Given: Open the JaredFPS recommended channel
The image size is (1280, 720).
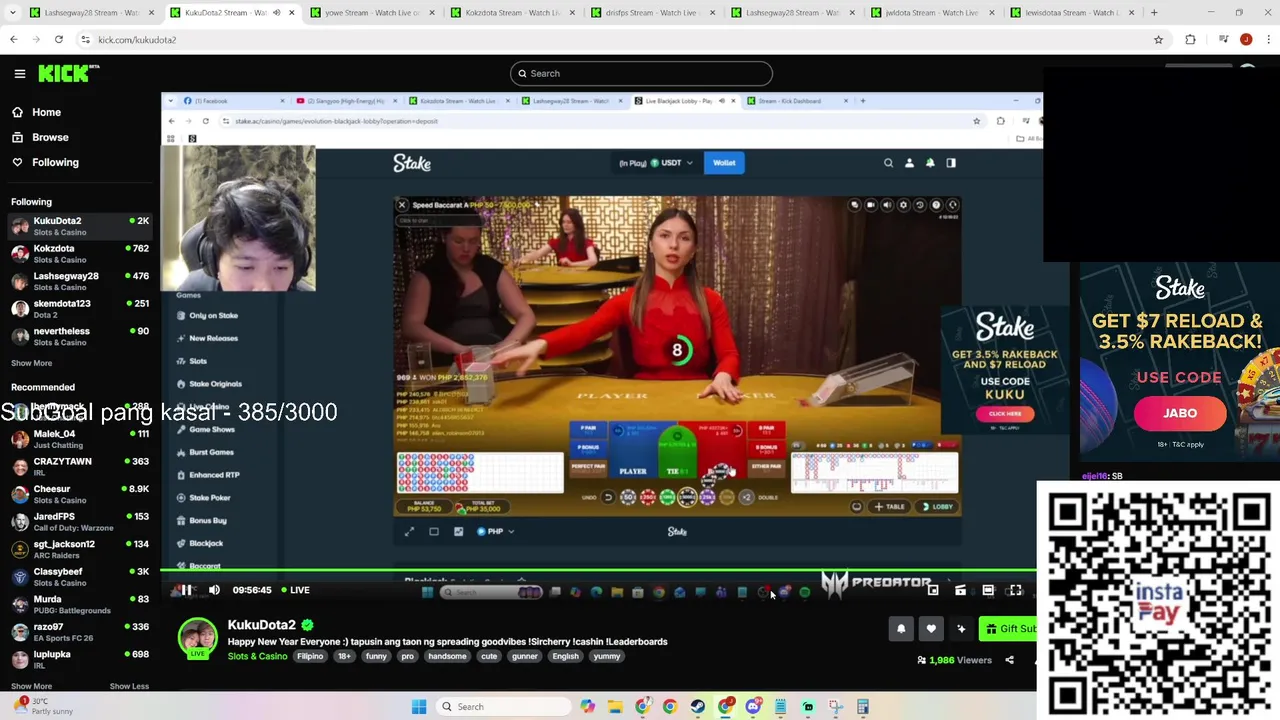Looking at the screenshot, I should pos(79,522).
